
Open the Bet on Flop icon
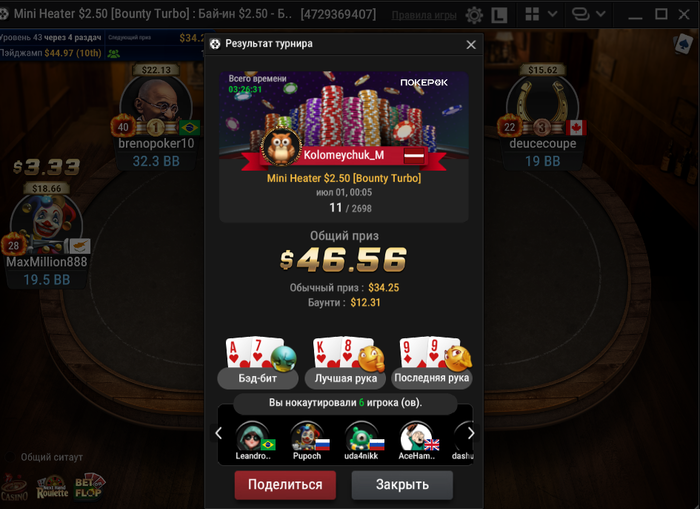[x=89, y=486]
